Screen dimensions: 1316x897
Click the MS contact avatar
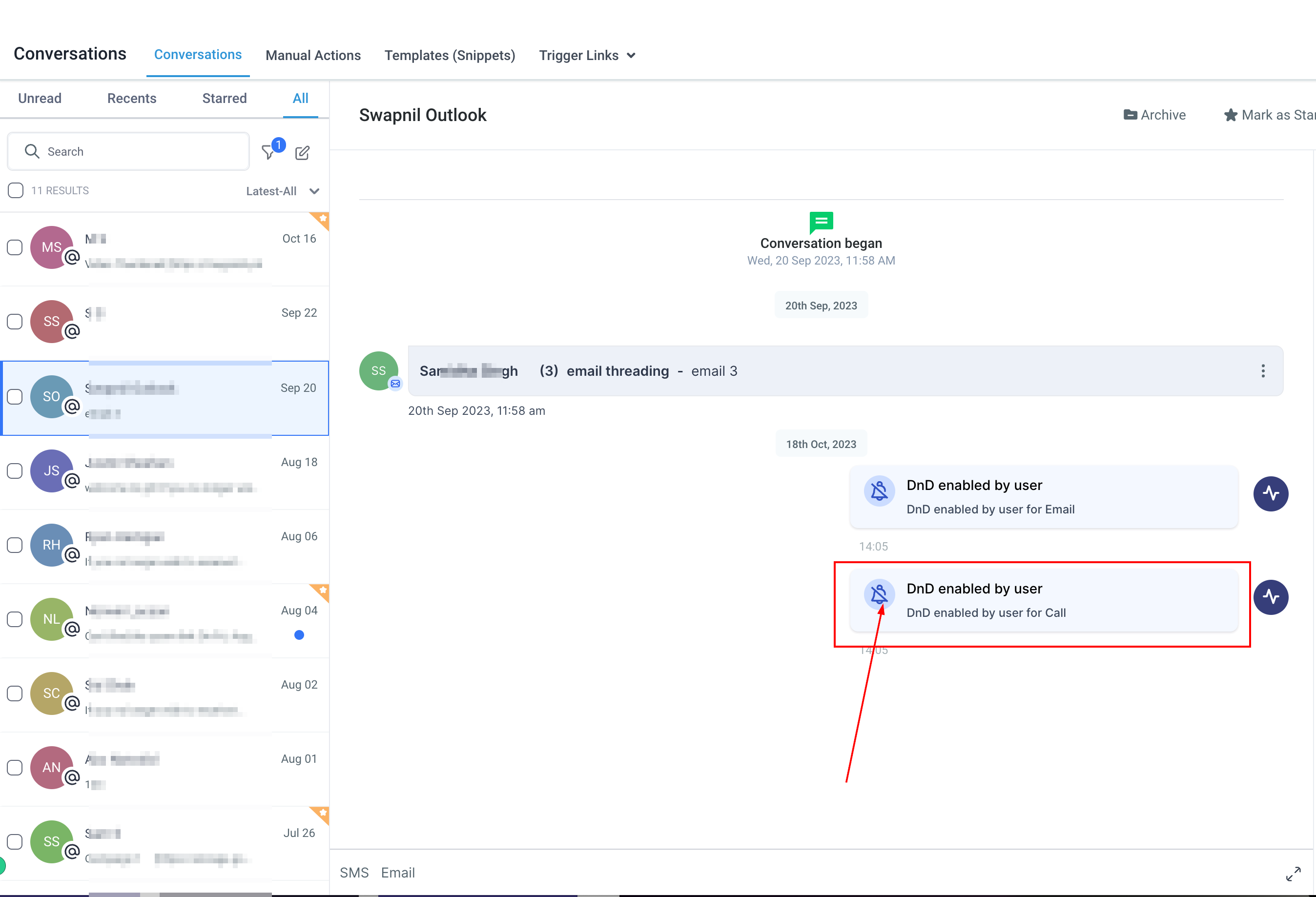tap(52, 247)
